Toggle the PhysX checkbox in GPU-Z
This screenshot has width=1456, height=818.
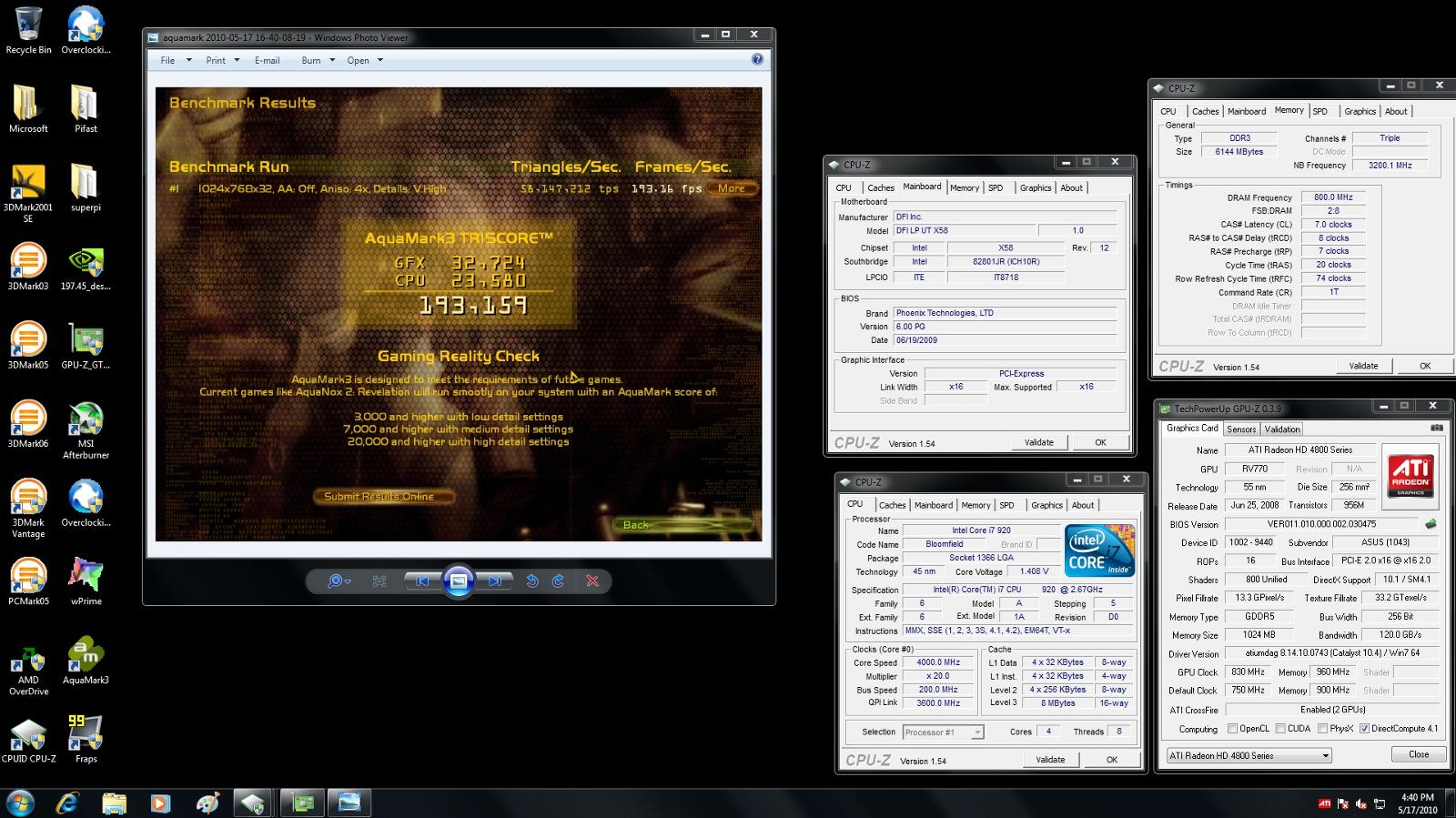point(1322,728)
